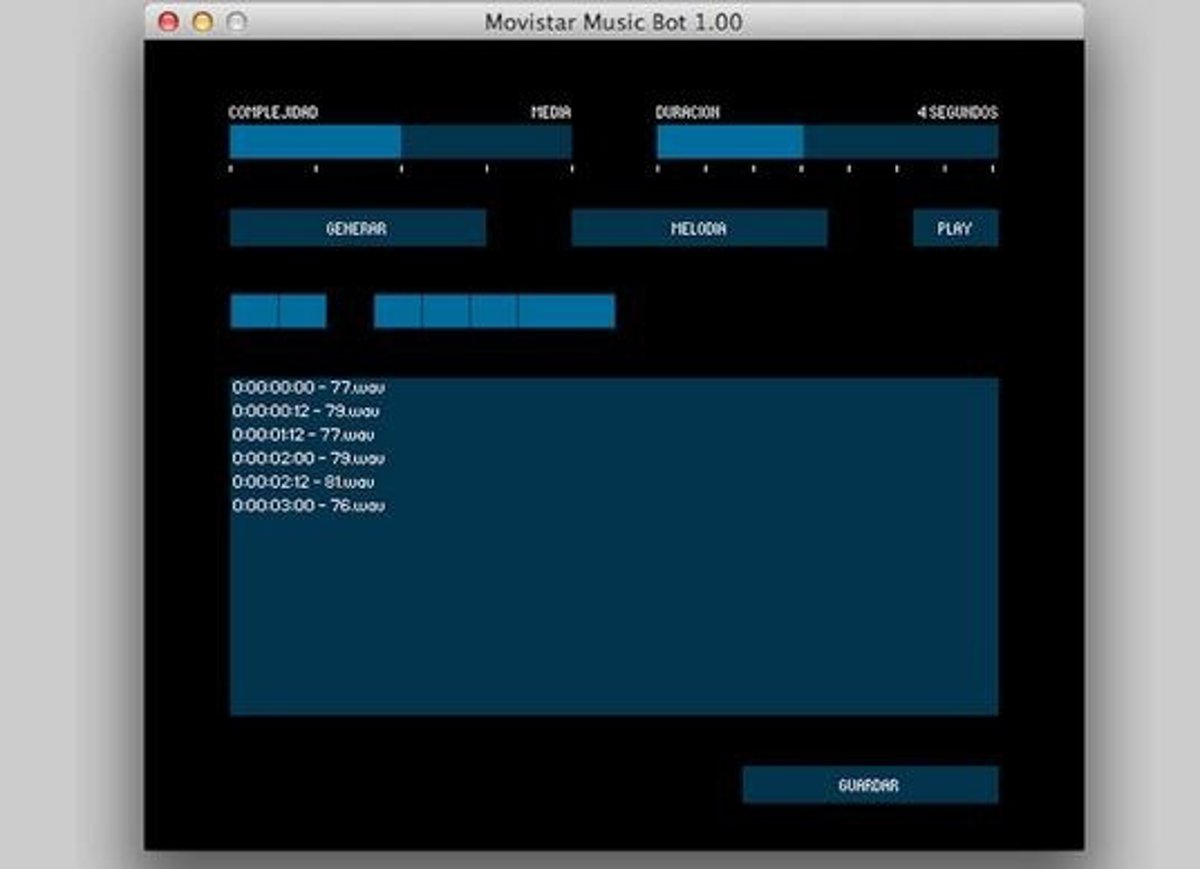Save the melody with GUARDAR

(869, 785)
